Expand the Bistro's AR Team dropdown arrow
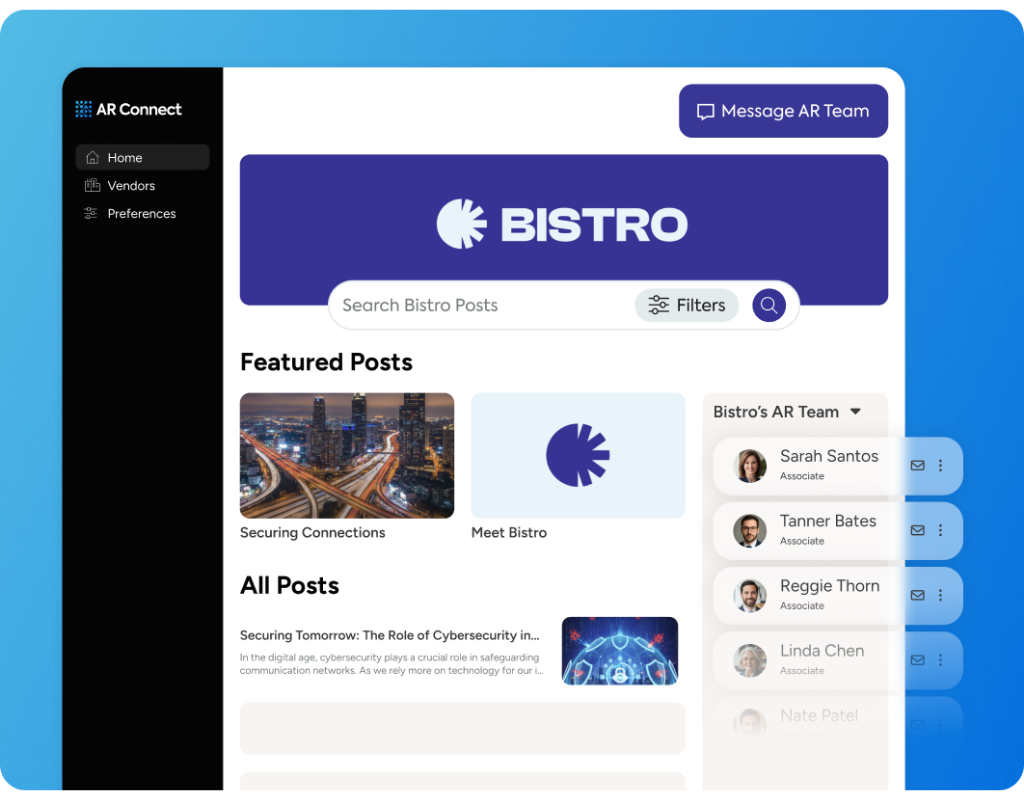Image resolution: width=1024 pixels, height=800 pixels. pos(855,411)
